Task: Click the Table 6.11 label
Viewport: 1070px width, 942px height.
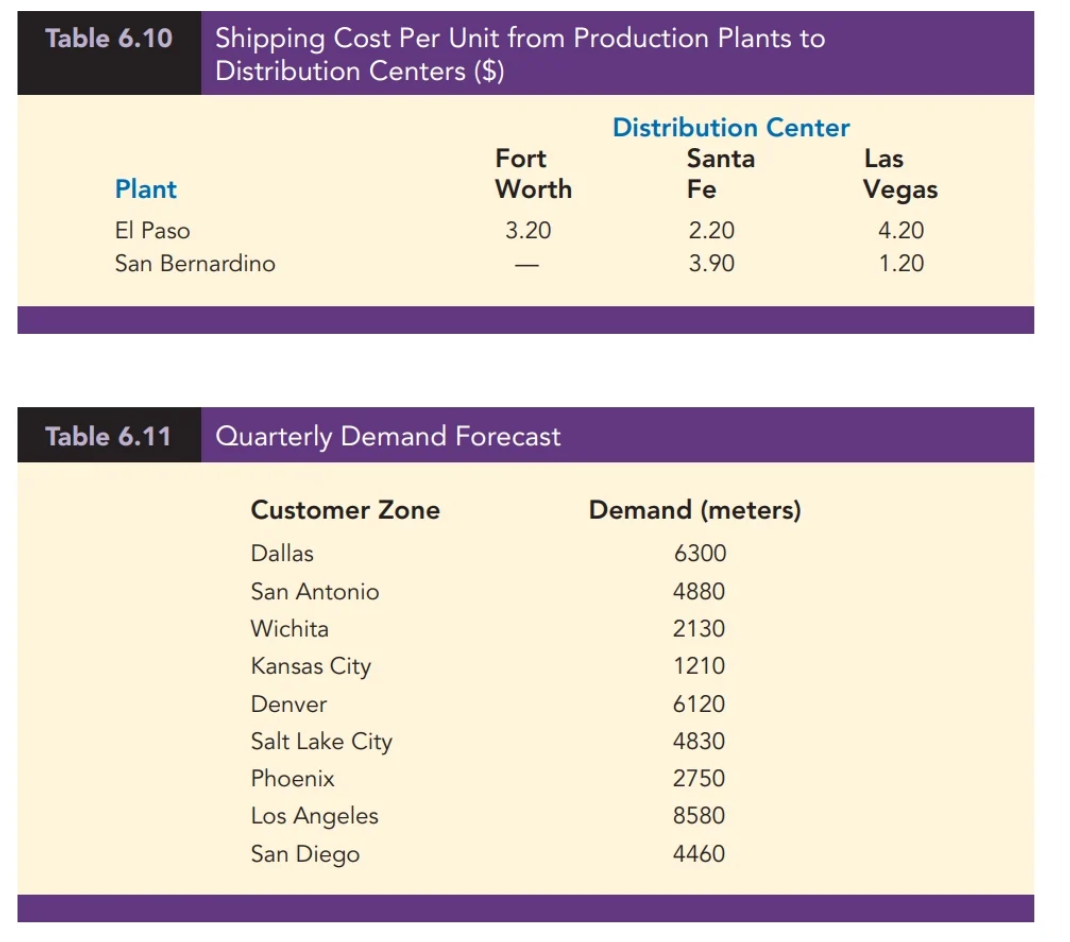Action: pyautogui.click(x=108, y=437)
